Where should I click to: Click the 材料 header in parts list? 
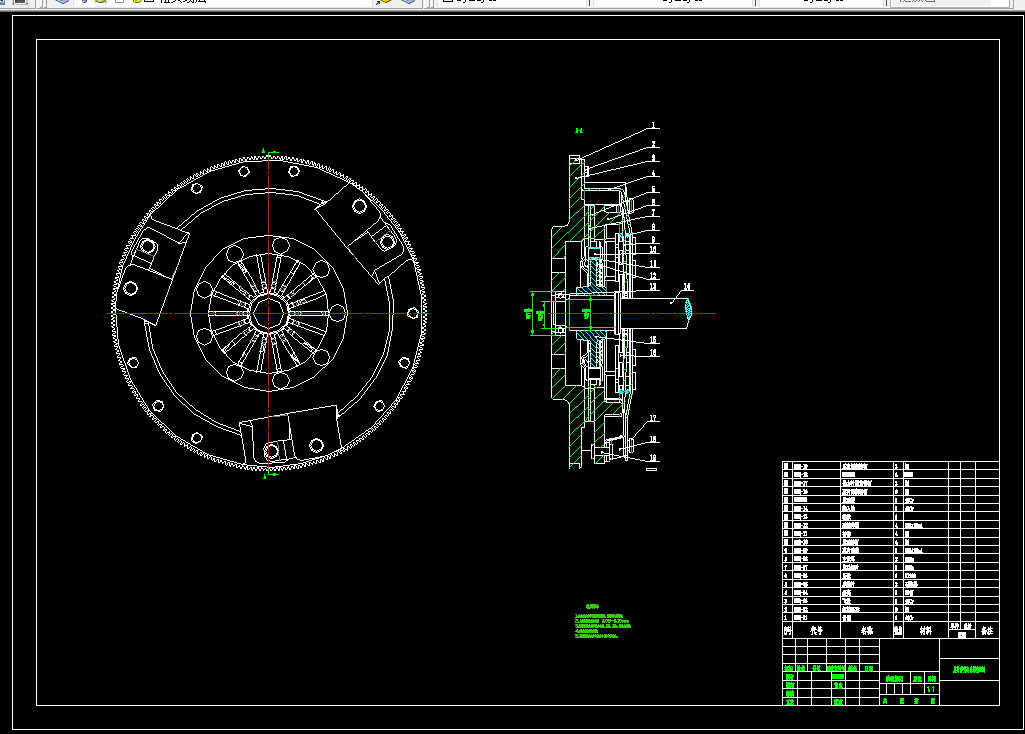click(926, 631)
